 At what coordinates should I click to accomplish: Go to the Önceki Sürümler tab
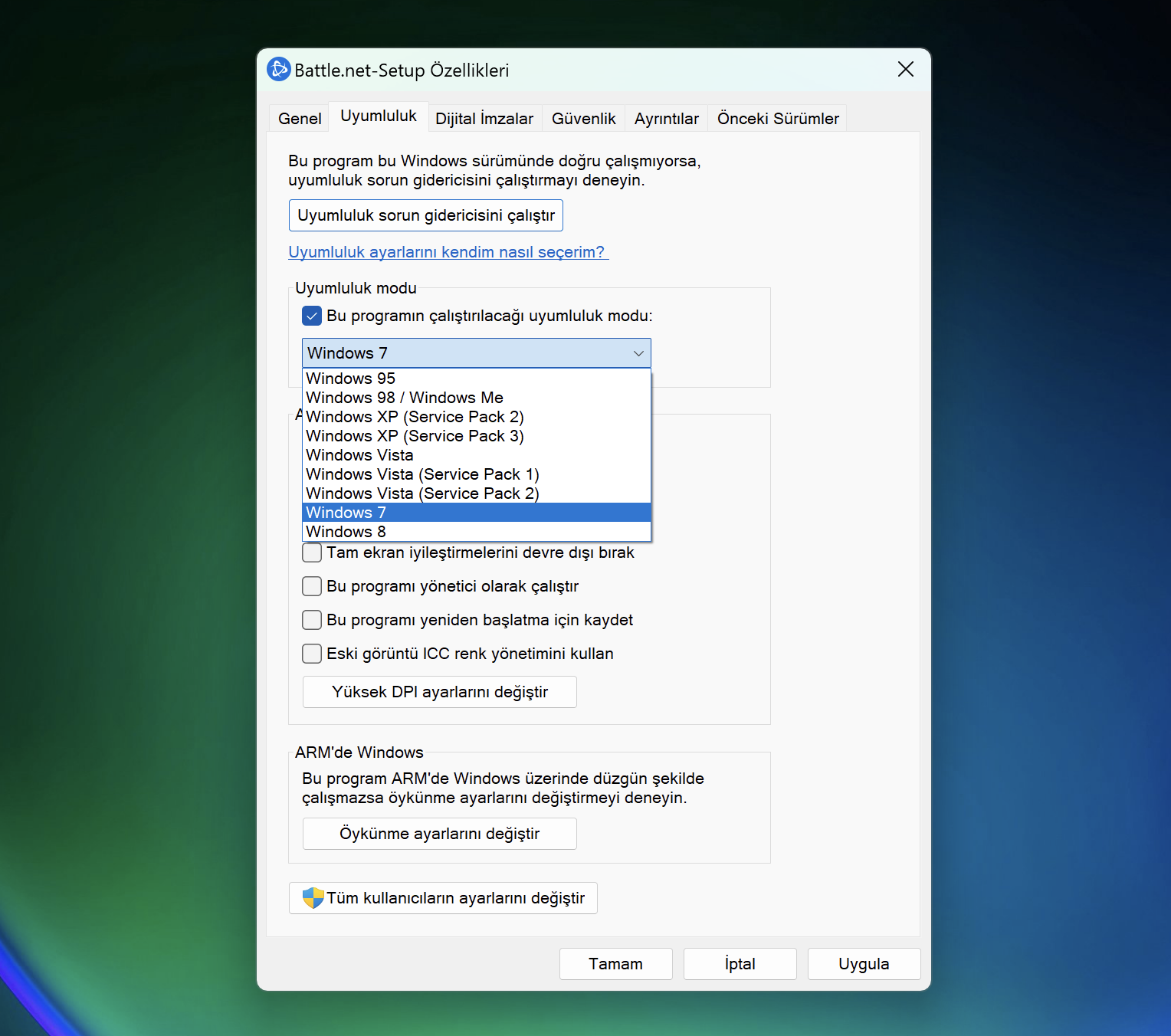point(778,119)
